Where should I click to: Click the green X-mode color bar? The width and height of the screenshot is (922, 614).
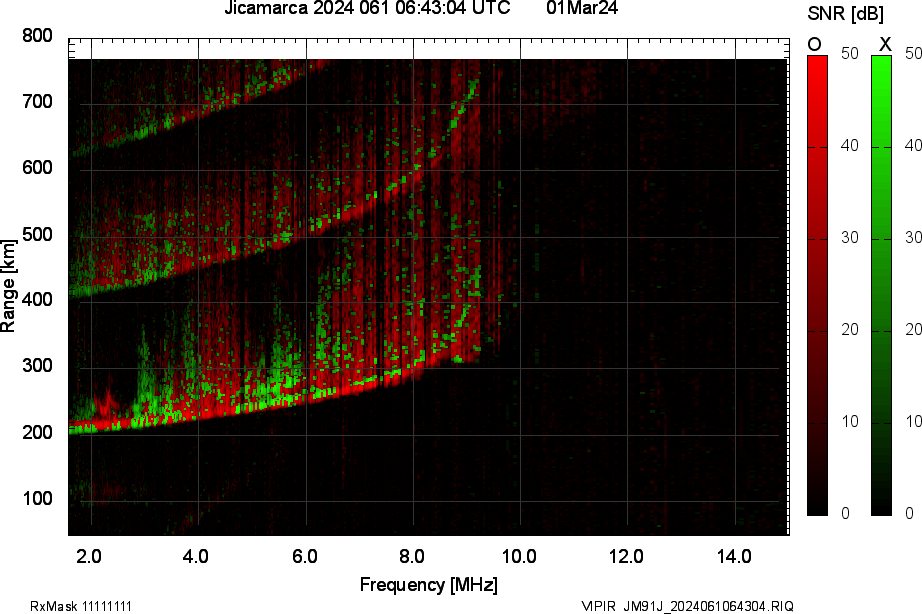(881, 286)
